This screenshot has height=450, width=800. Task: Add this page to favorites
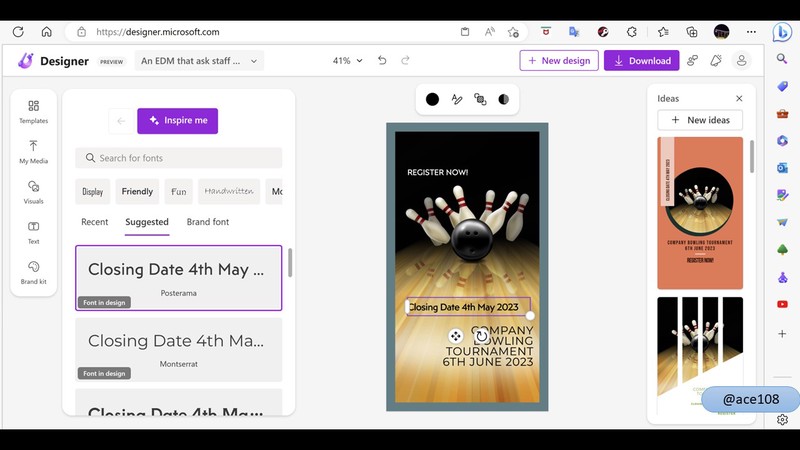pyautogui.click(x=513, y=32)
